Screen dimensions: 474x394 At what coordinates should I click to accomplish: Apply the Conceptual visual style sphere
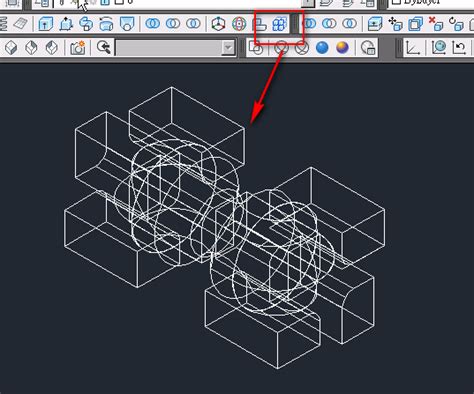tap(342, 48)
